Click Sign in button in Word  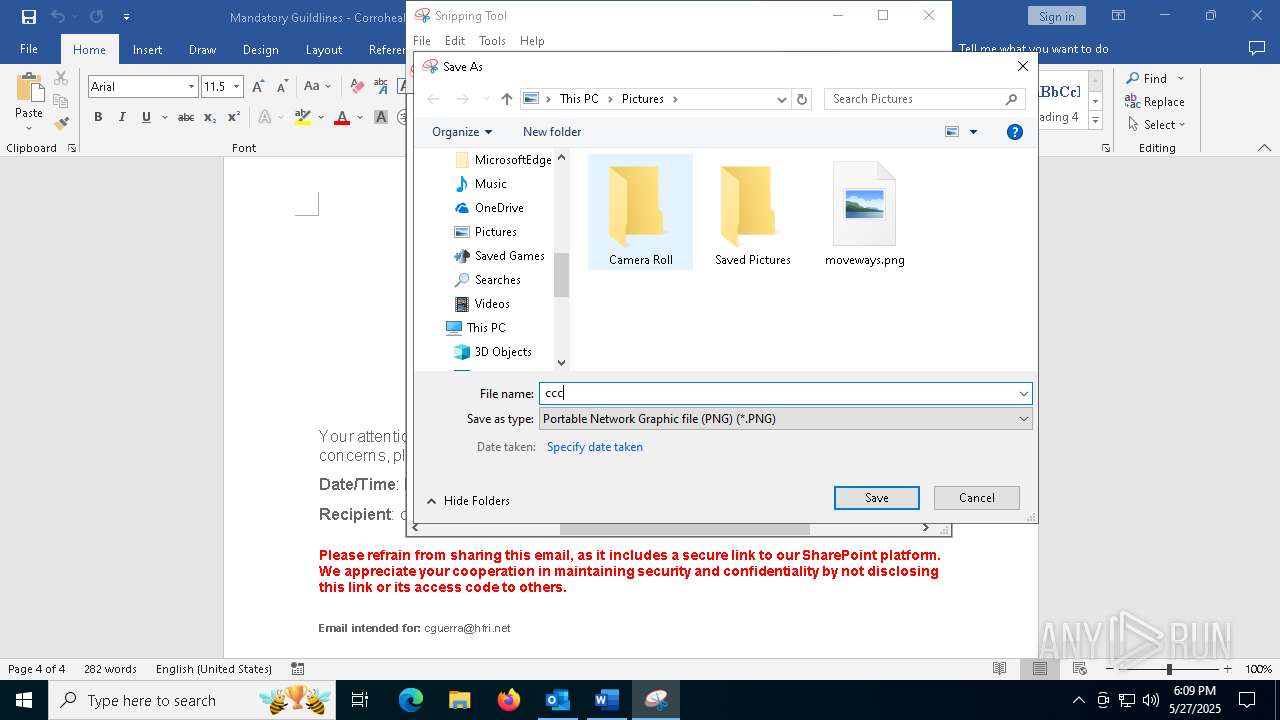pyautogui.click(x=1056, y=16)
